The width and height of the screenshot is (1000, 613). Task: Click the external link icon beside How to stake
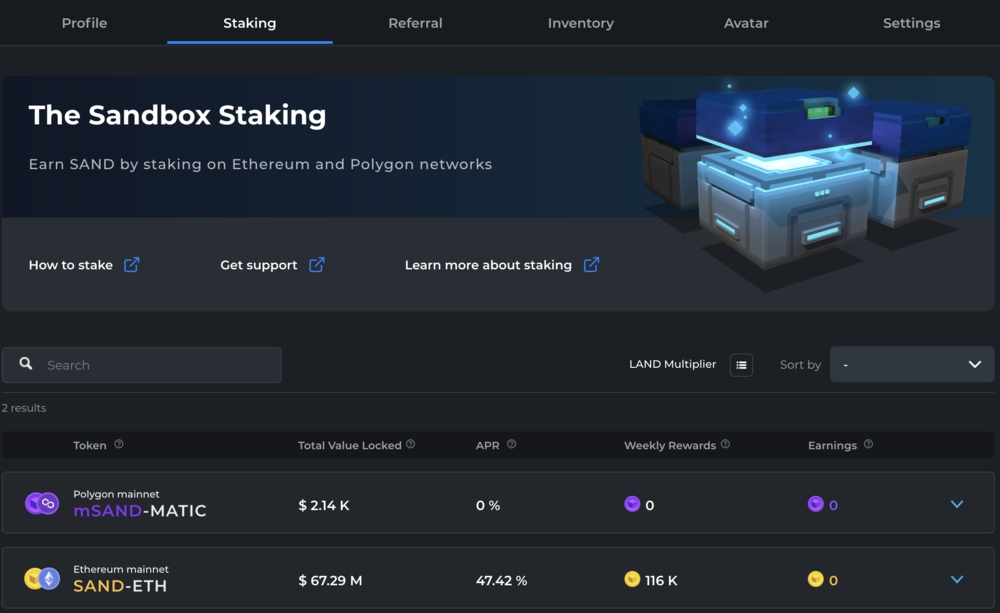click(x=131, y=265)
